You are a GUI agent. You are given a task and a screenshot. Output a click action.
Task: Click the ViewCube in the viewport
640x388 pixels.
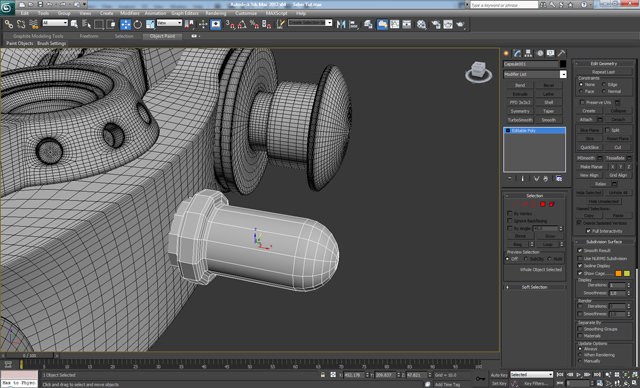[478, 71]
